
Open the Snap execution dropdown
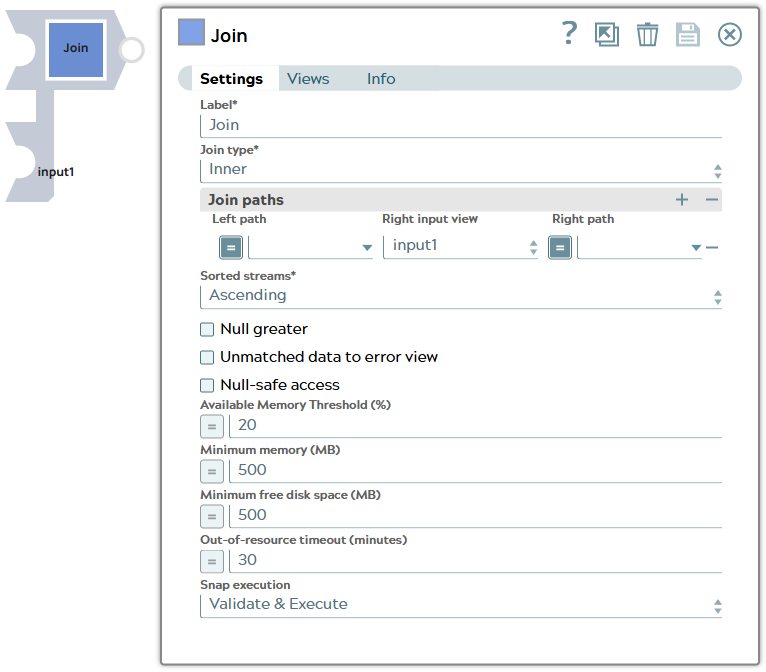tap(460, 605)
